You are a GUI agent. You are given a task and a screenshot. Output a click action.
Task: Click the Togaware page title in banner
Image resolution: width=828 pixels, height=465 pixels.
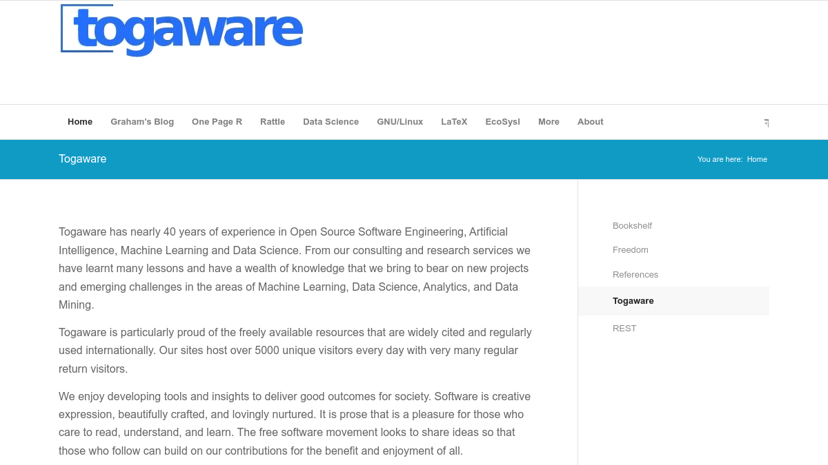point(82,159)
